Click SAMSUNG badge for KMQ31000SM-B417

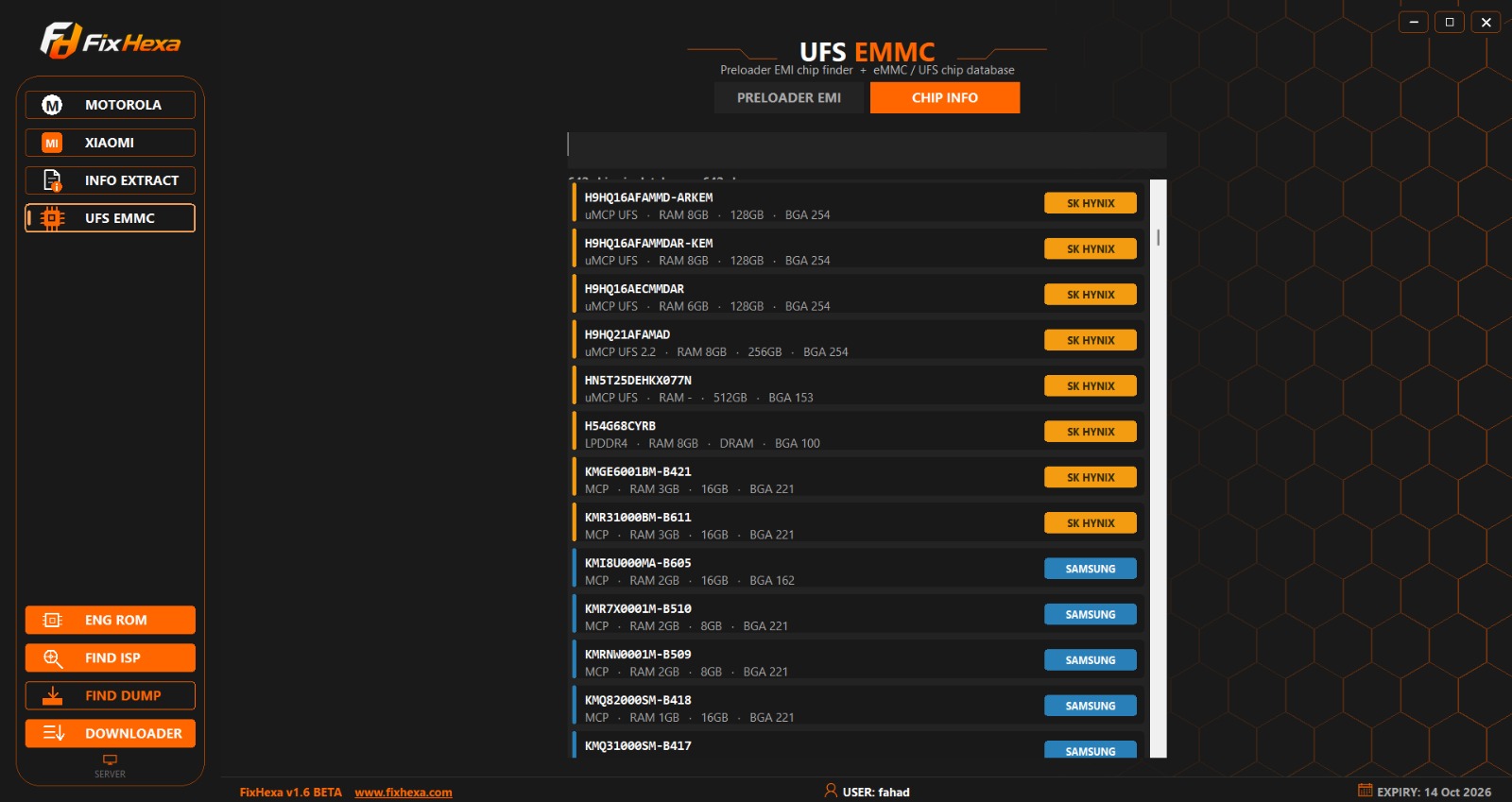pyautogui.click(x=1091, y=750)
